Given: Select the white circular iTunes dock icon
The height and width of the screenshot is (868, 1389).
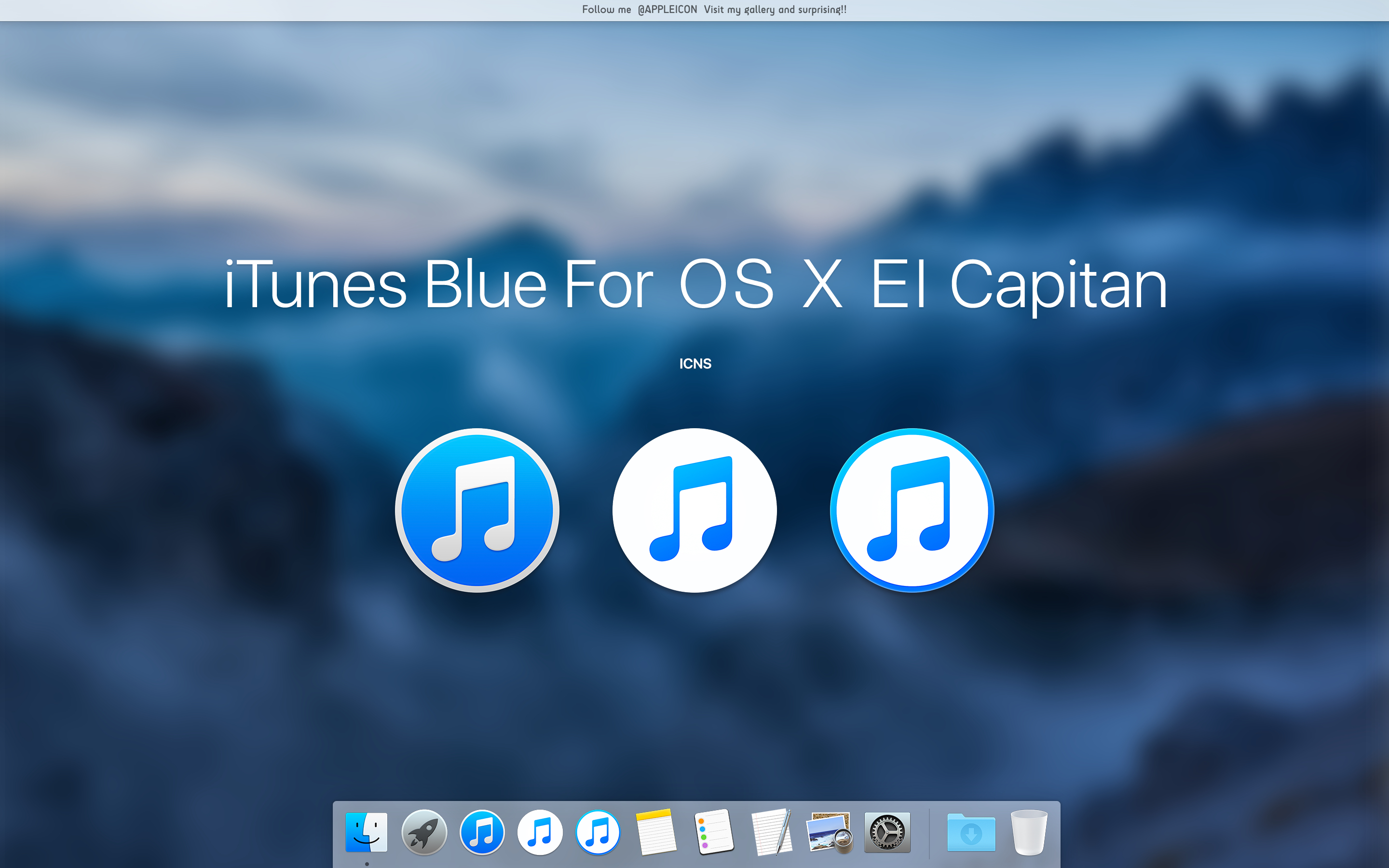Looking at the screenshot, I should [540, 832].
